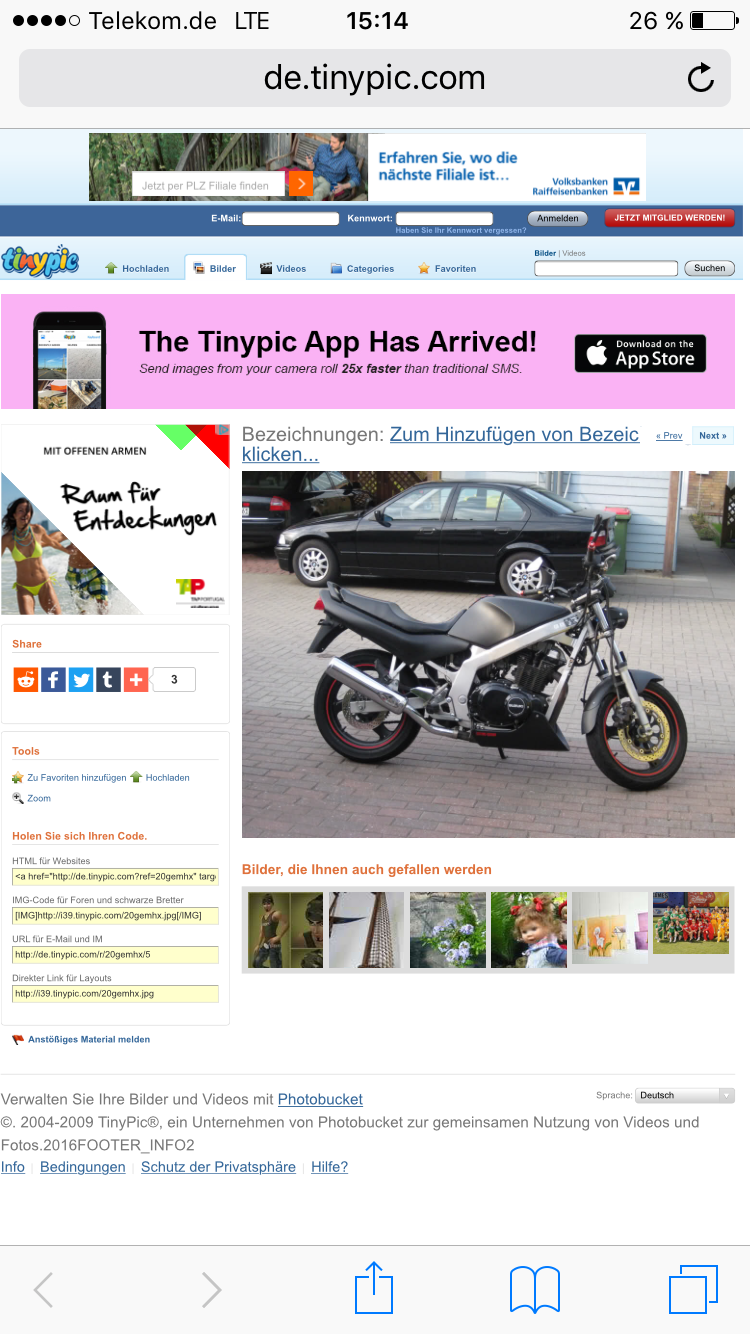
Task: Share image on Reddit
Action: (25, 680)
